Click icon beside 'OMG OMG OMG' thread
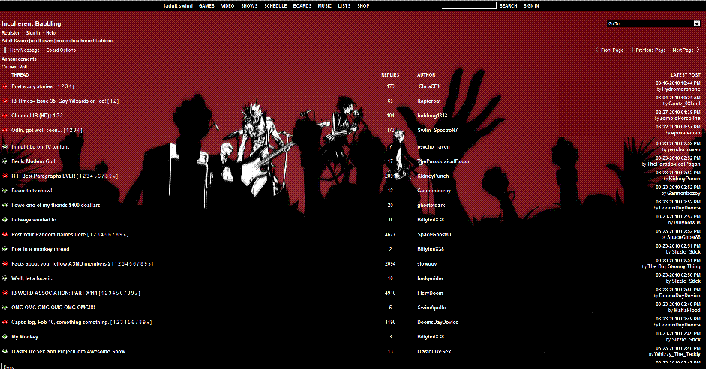 (x=5, y=307)
